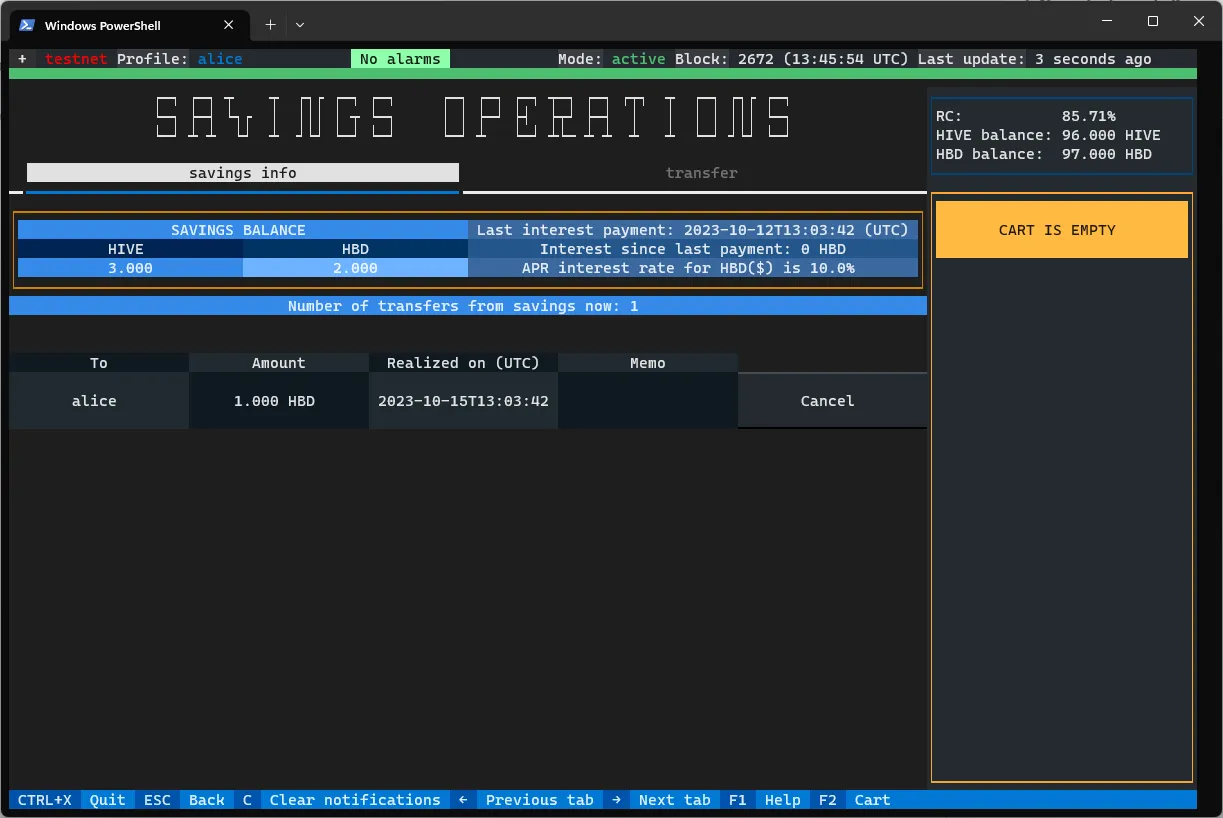Switch to the transfer tab
Viewport: 1223px width, 818px height.
[x=701, y=173]
